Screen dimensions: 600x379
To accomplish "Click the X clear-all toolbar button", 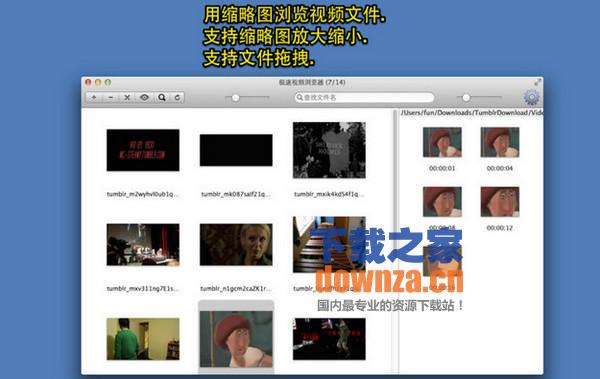I will (x=127, y=98).
